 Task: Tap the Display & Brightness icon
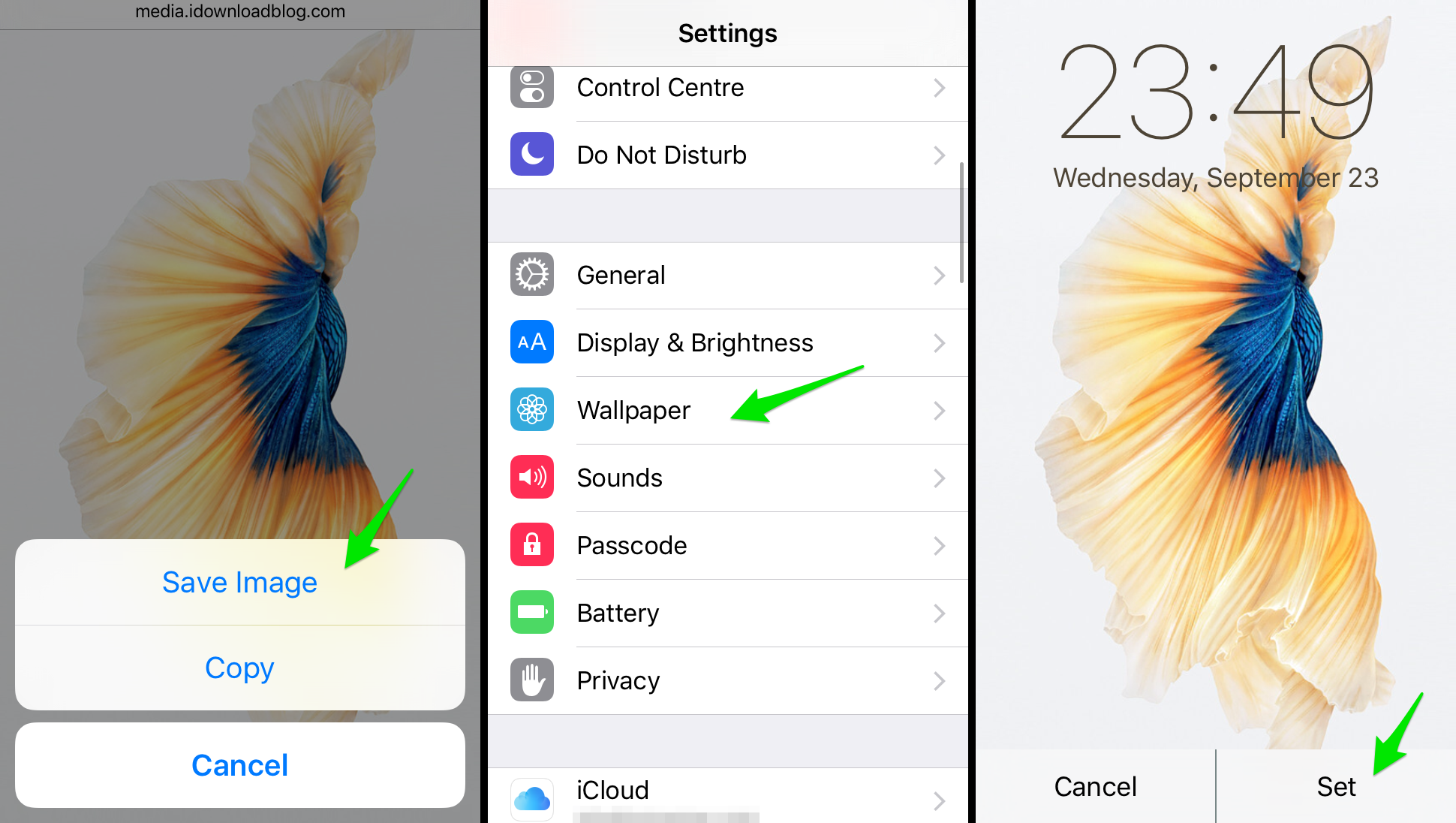530,342
